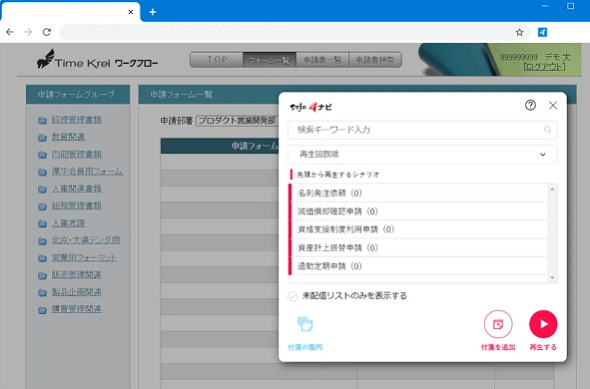The width and height of the screenshot is (590, 389).
Task: Click the 総務管理書類 folder icon
Action: (42, 207)
